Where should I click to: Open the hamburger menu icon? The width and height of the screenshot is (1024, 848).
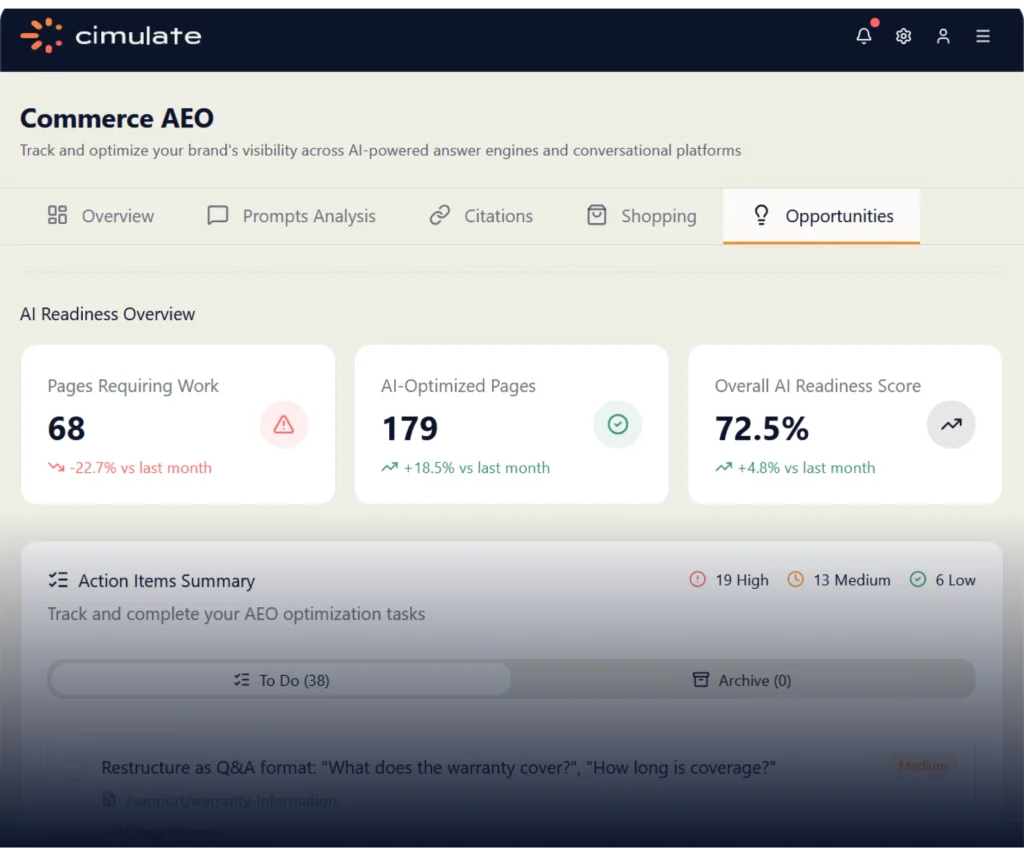(x=983, y=36)
